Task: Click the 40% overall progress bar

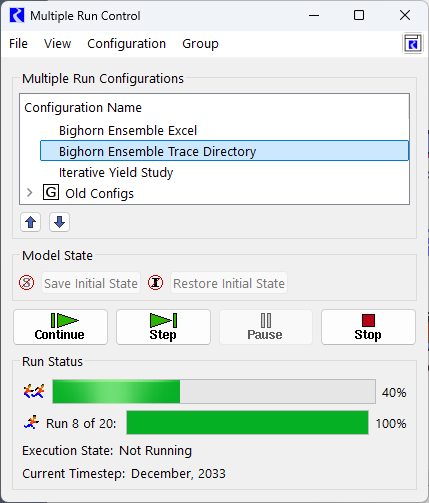Action: 214,391
